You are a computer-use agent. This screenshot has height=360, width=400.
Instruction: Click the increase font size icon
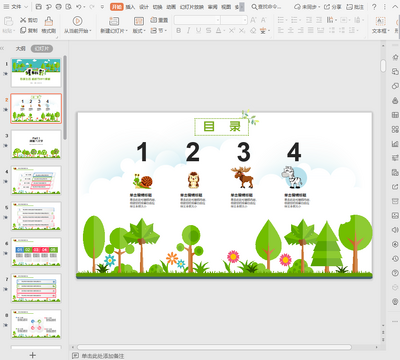253,20
